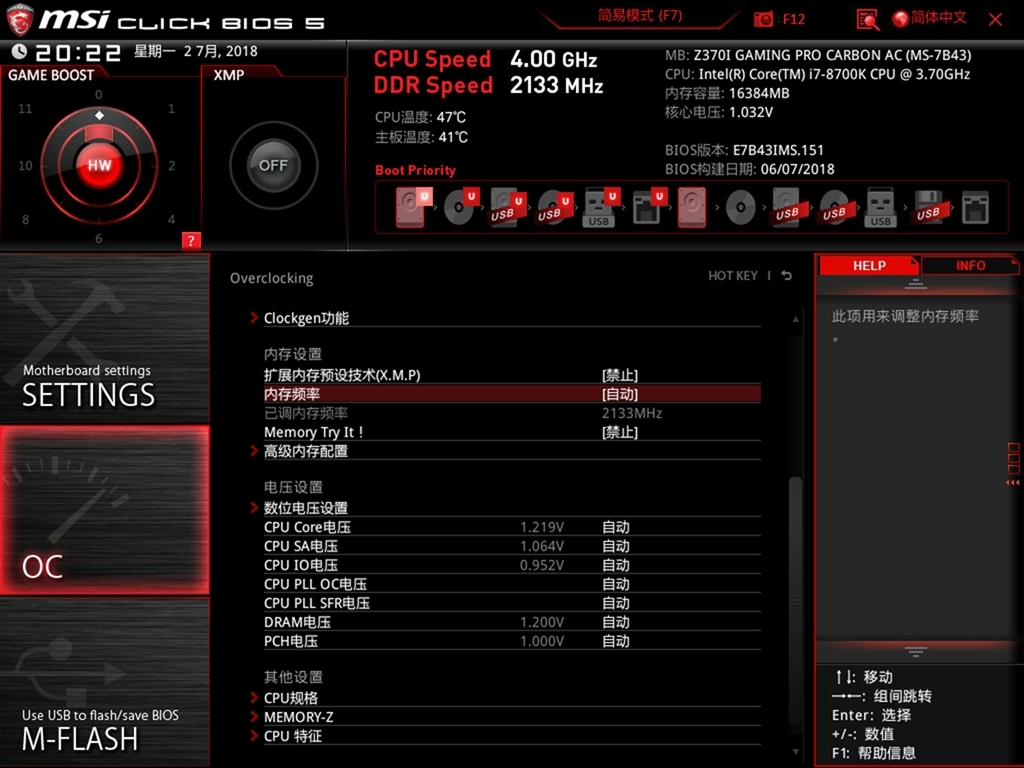Screen dimensions: 1024x768
Task: Select UEFI USB hard disk boot icon
Action: [x=508, y=207]
